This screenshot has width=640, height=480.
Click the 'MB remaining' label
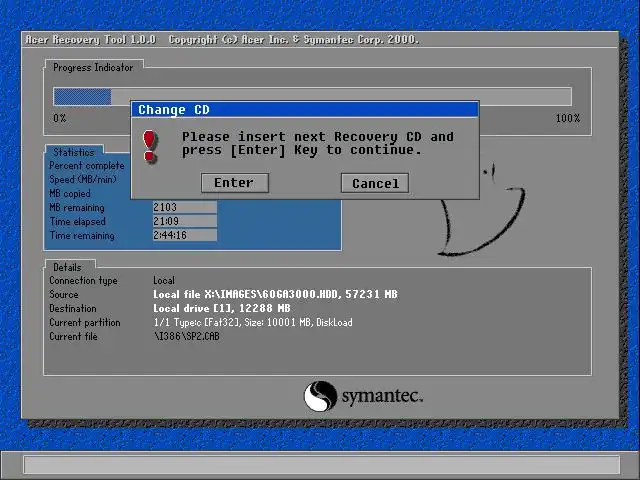(x=77, y=207)
